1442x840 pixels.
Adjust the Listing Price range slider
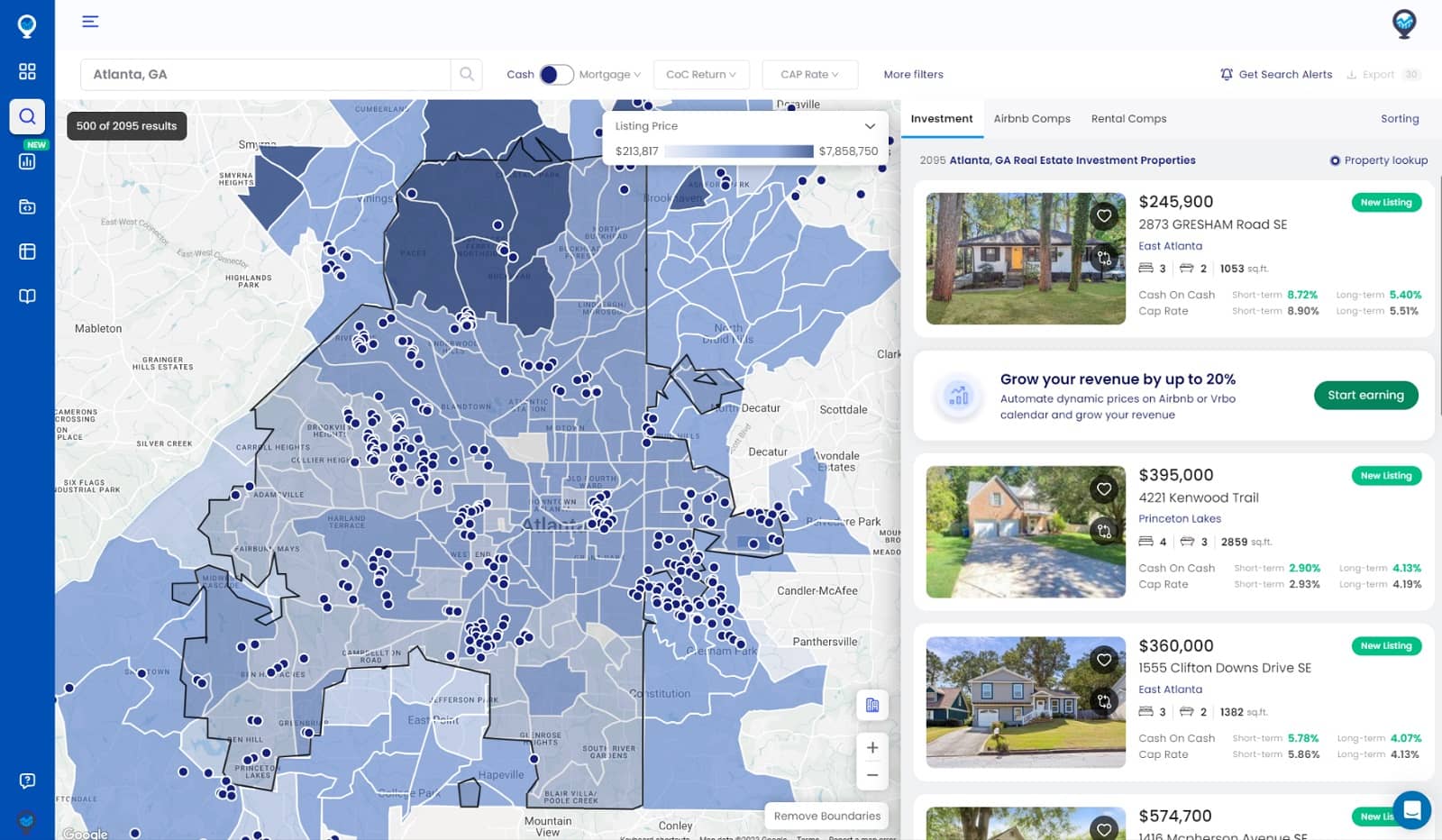[739, 151]
